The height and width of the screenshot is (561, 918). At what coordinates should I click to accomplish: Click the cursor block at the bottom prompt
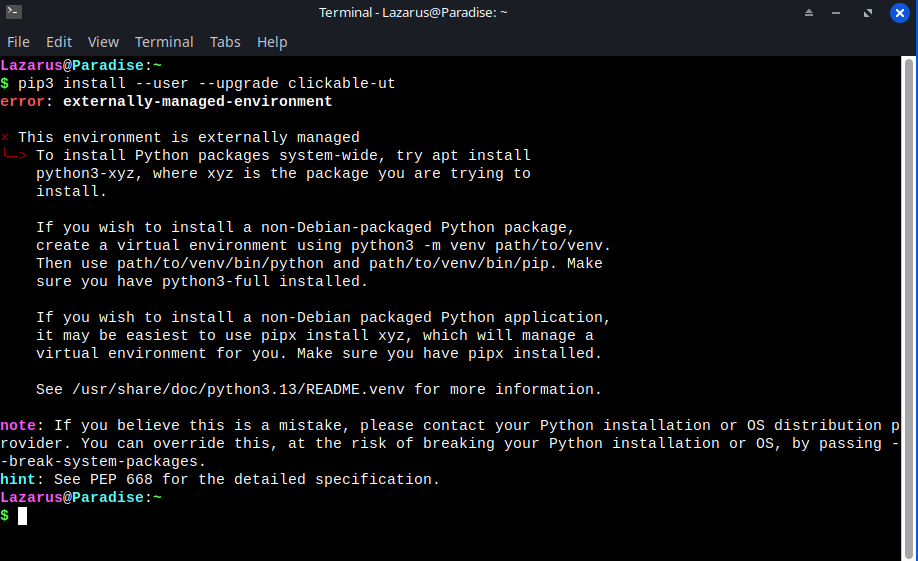[22, 516]
